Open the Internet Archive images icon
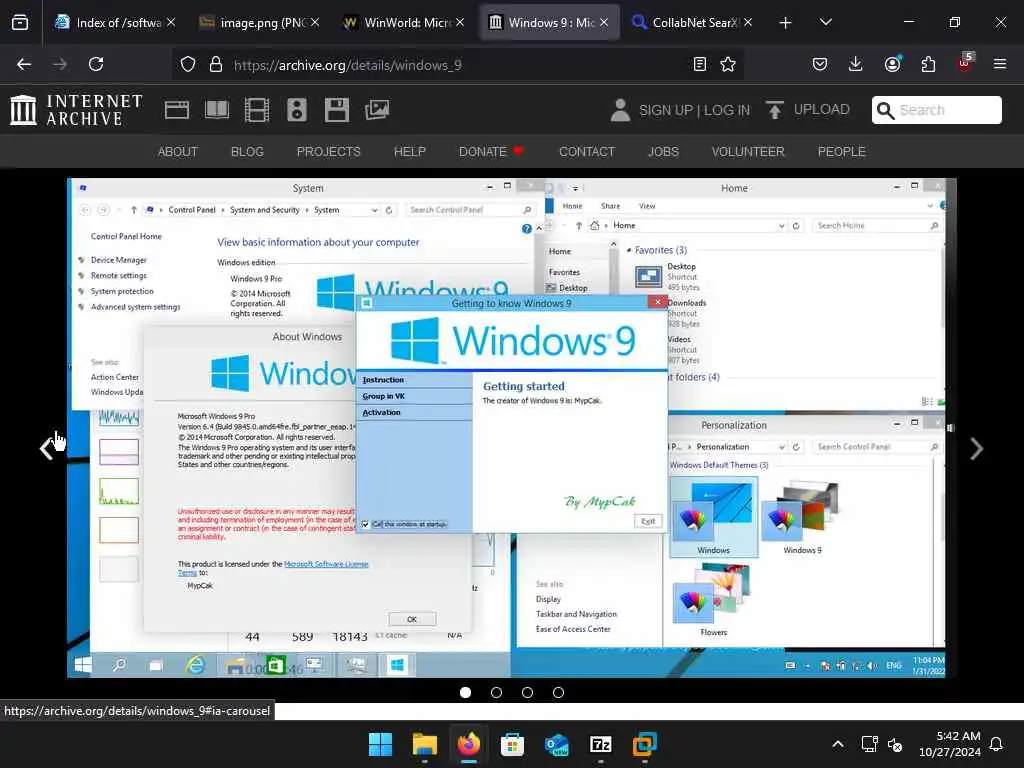 (x=377, y=110)
